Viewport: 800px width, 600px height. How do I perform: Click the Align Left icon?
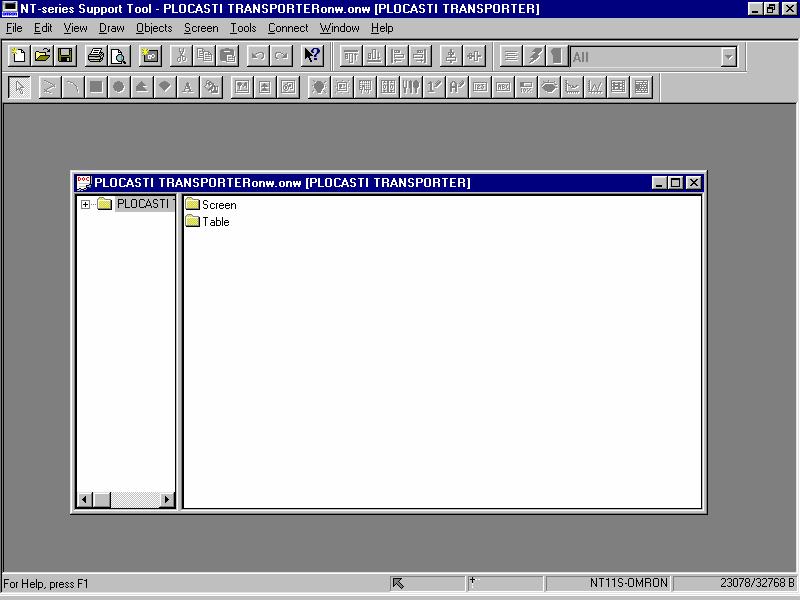tap(397, 56)
